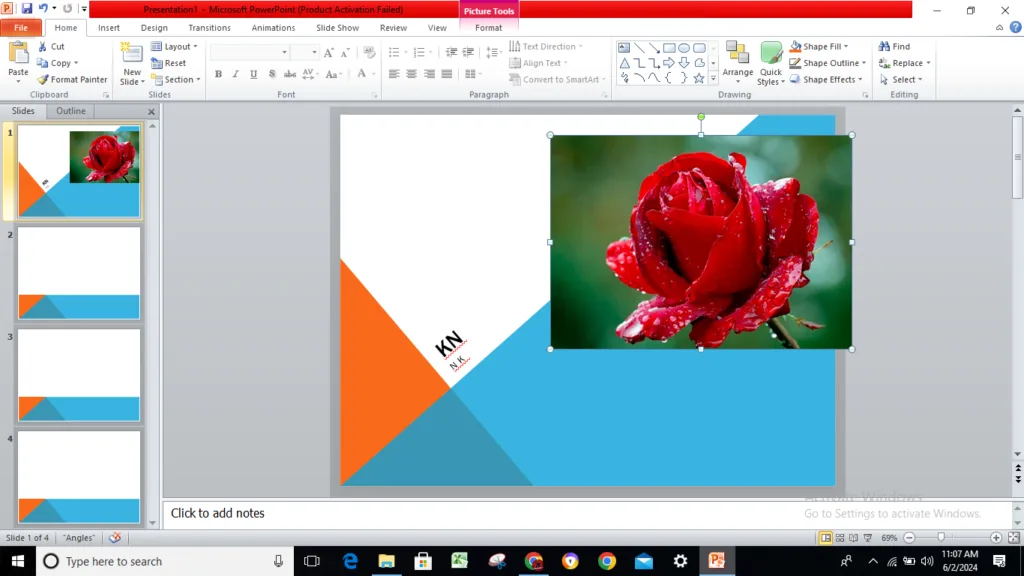Viewport: 1024px width, 576px height.
Task: Click the zoom slider handle in status bar
Action: coord(941,538)
